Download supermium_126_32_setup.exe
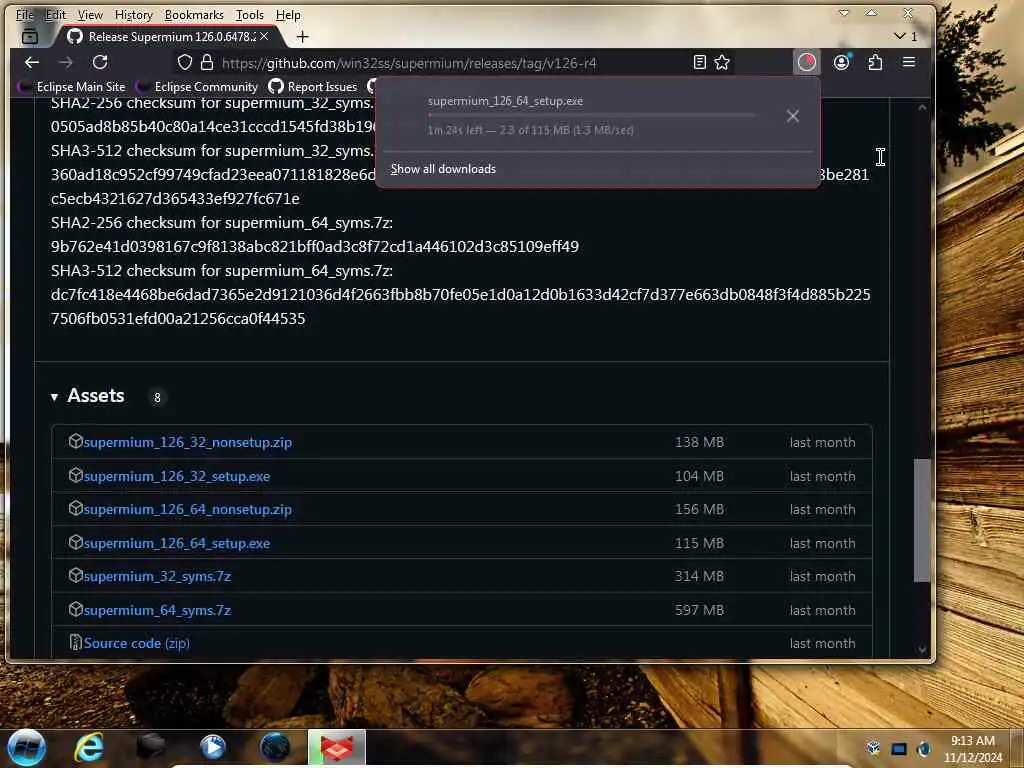This screenshot has width=1024, height=768. coord(176,476)
